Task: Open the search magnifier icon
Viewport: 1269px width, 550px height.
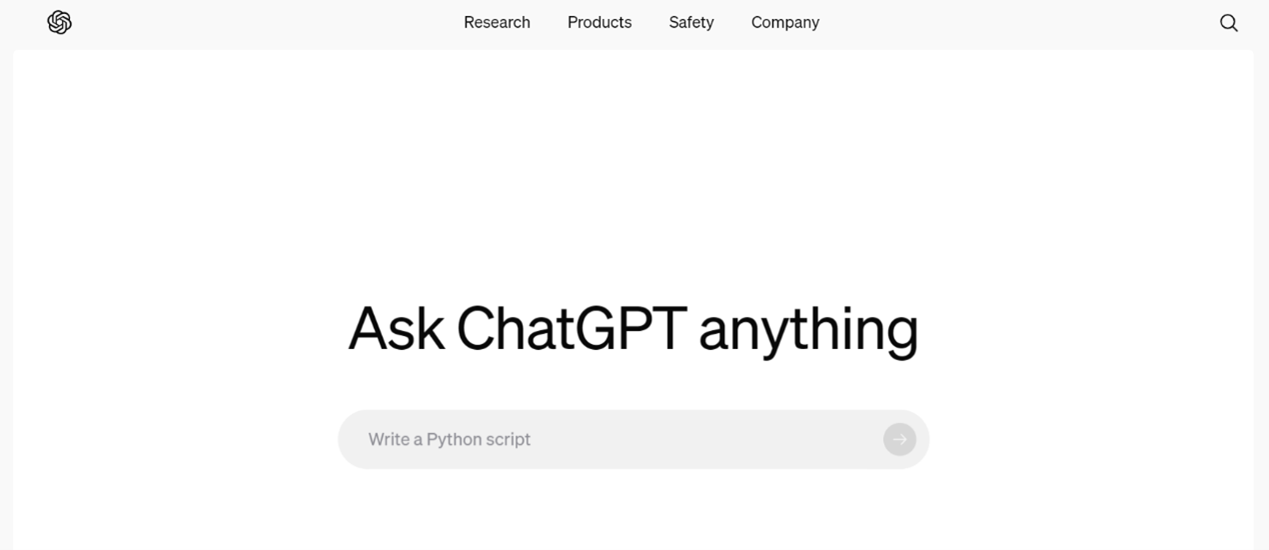Action: [1229, 23]
